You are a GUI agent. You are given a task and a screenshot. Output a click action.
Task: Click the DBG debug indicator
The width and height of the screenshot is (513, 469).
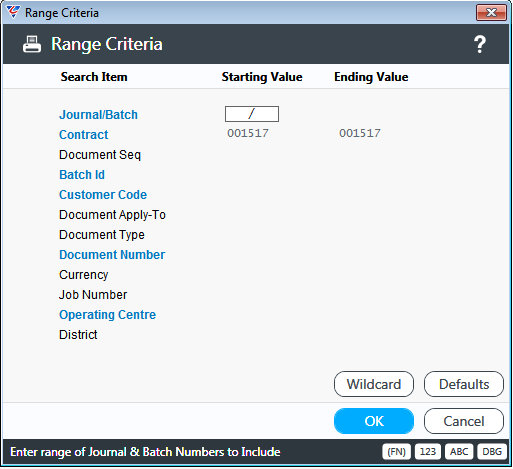pos(492,452)
